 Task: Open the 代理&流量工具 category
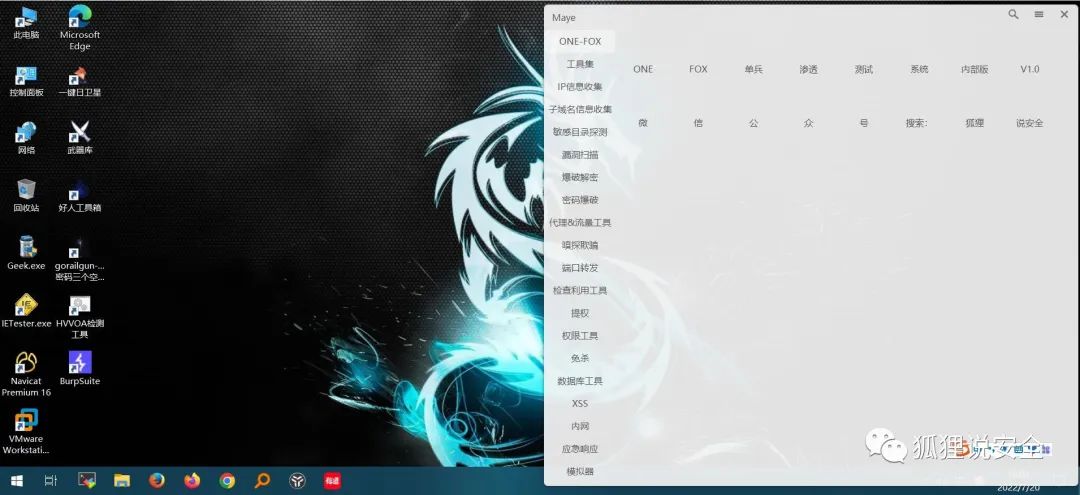pyautogui.click(x=580, y=222)
